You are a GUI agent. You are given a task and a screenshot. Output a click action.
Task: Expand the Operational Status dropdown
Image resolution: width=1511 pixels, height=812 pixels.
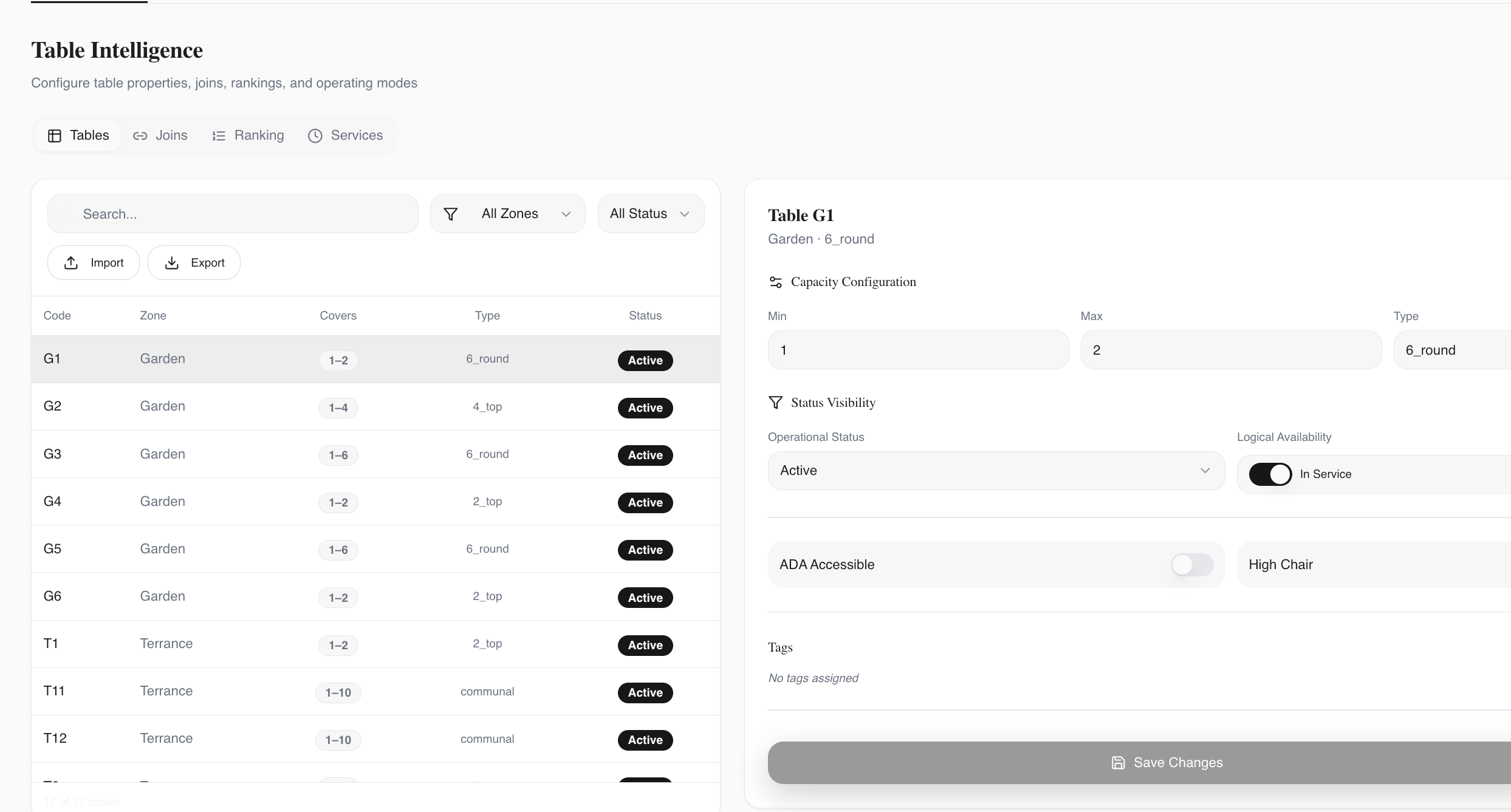point(996,471)
